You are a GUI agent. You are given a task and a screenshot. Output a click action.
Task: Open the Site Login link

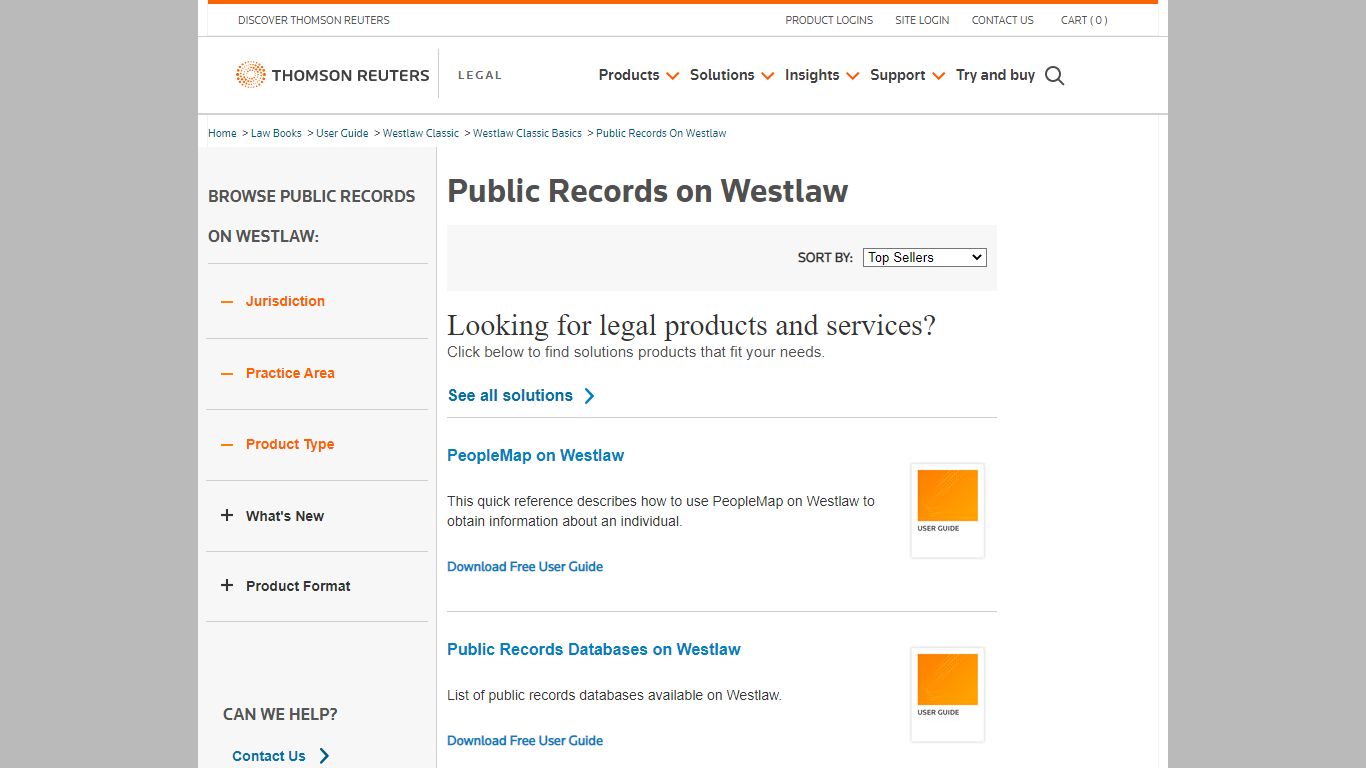(922, 20)
